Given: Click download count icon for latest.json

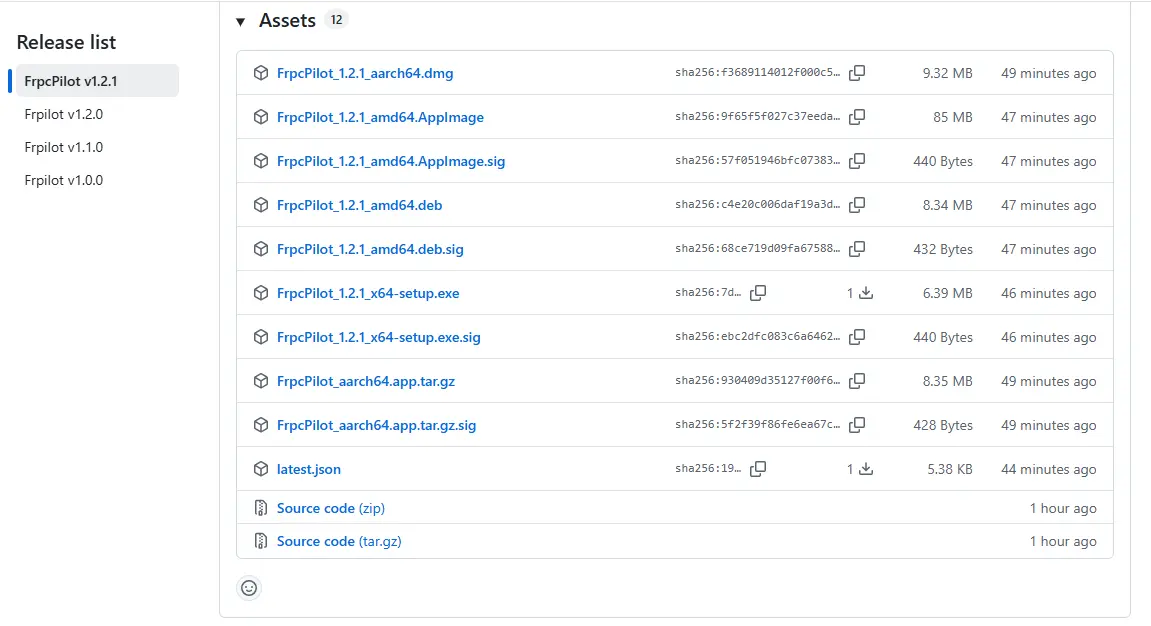Looking at the screenshot, I should [866, 469].
